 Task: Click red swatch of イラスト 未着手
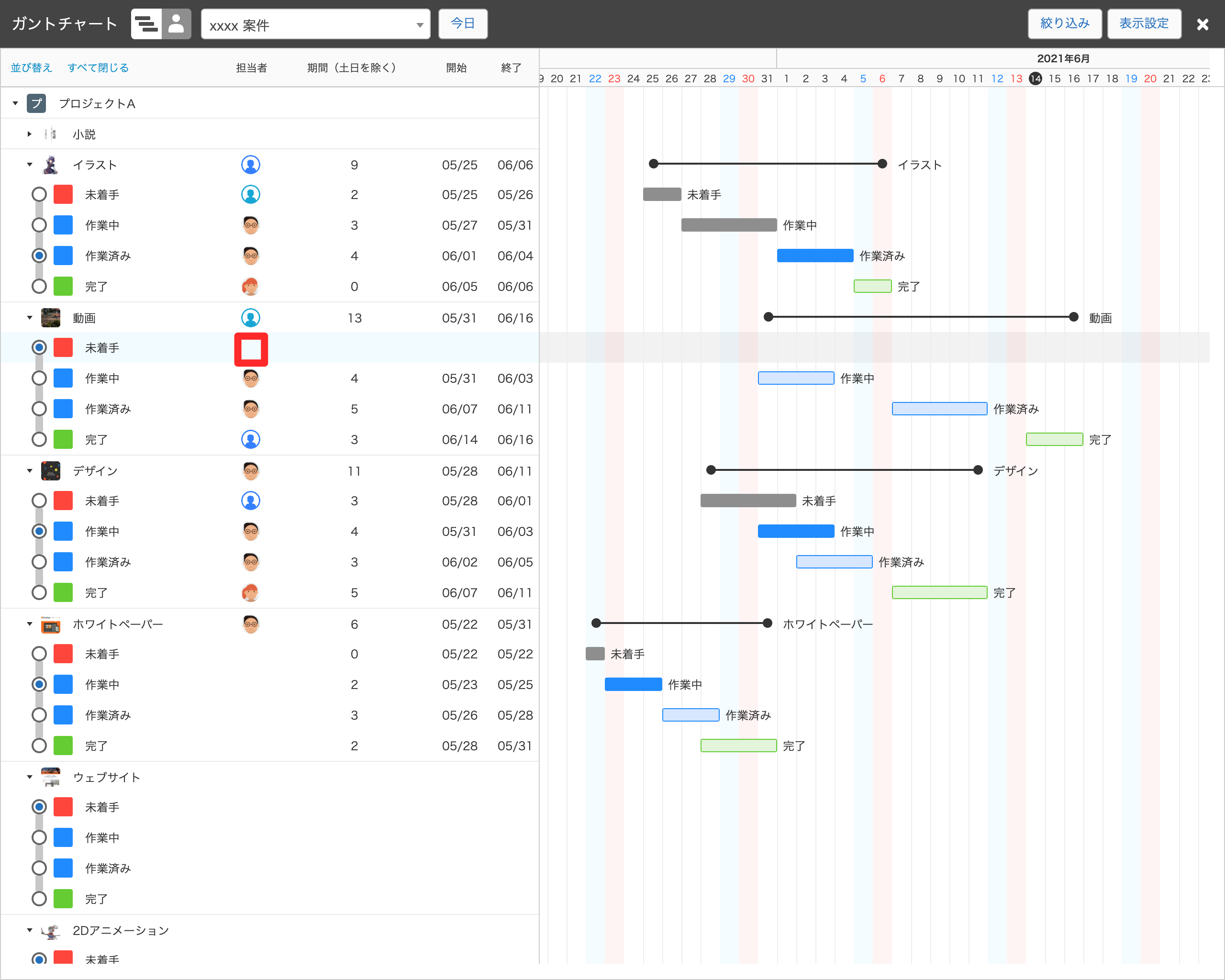[63, 194]
